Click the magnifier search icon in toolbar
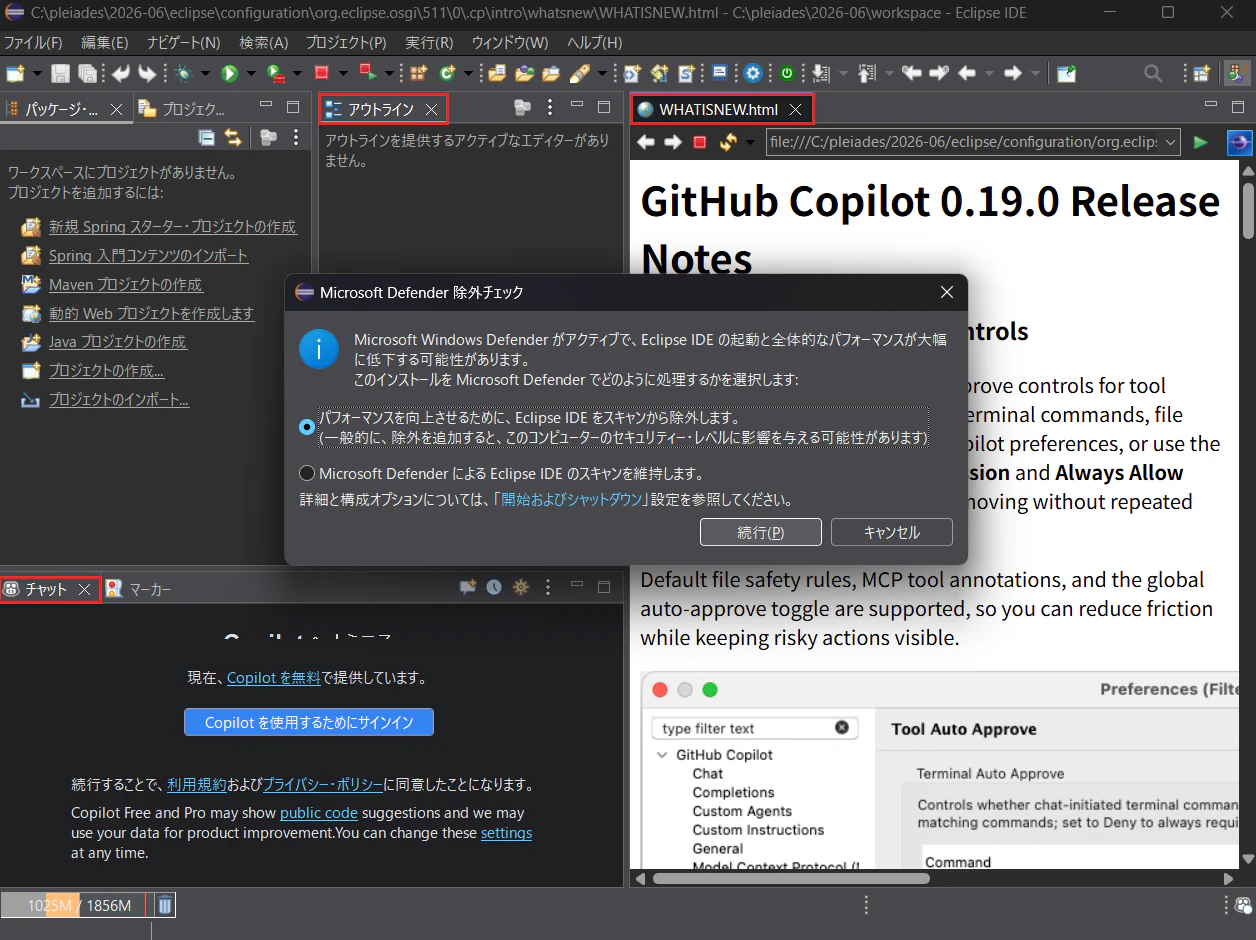1256x940 pixels. coord(1153,73)
